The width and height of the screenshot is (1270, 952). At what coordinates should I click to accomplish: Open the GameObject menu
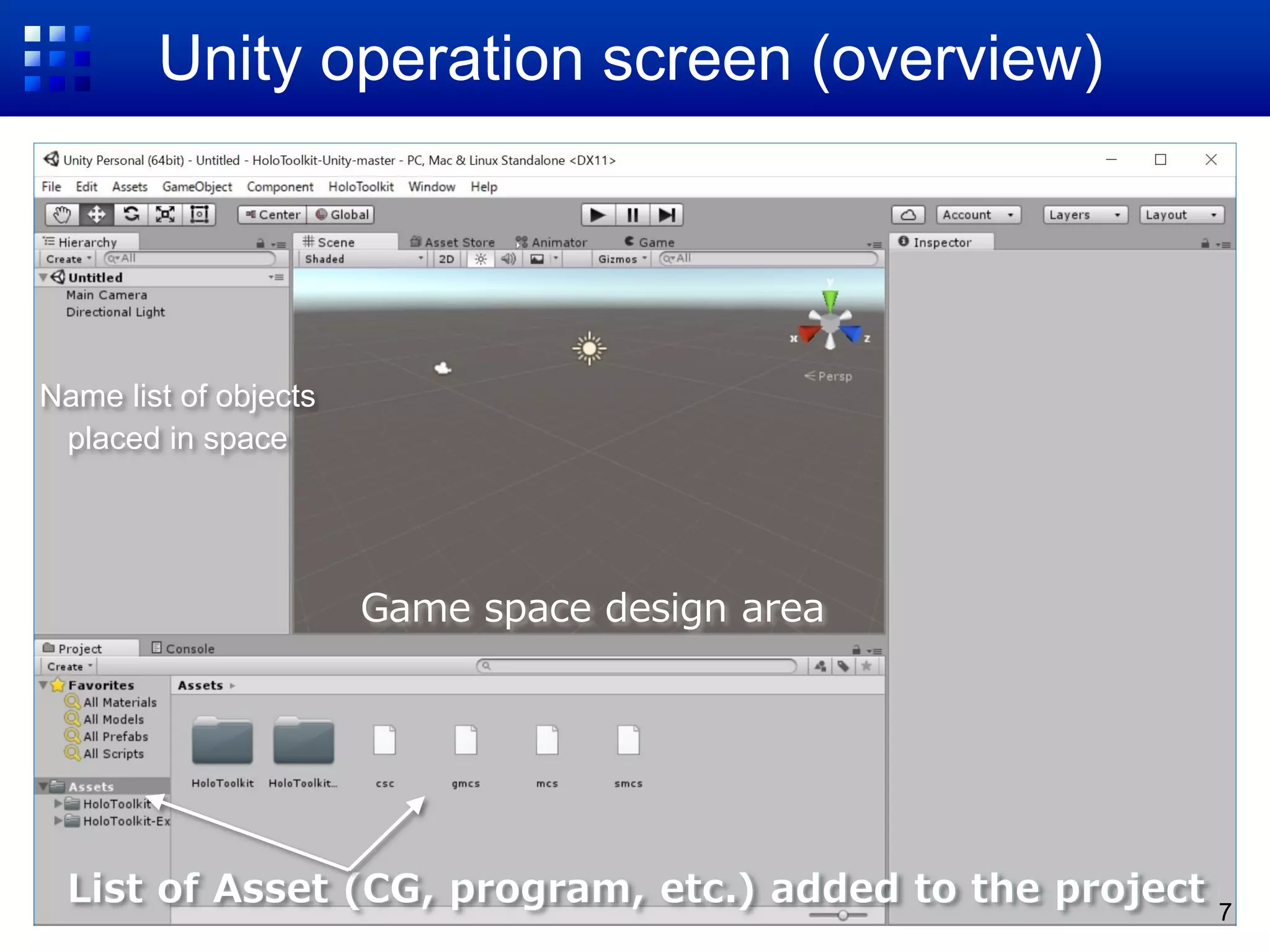pos(197,187)
